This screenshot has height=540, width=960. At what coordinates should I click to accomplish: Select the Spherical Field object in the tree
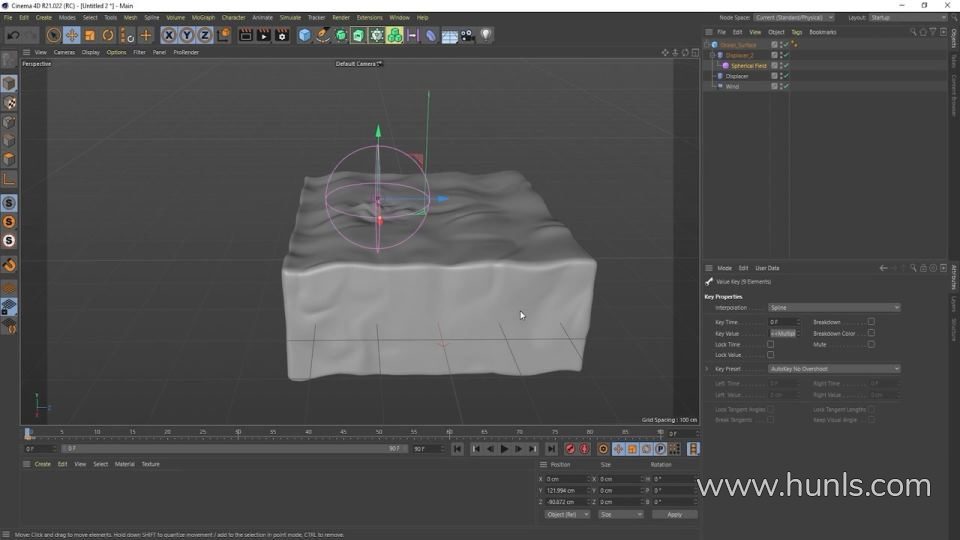(x=748, y=66)
